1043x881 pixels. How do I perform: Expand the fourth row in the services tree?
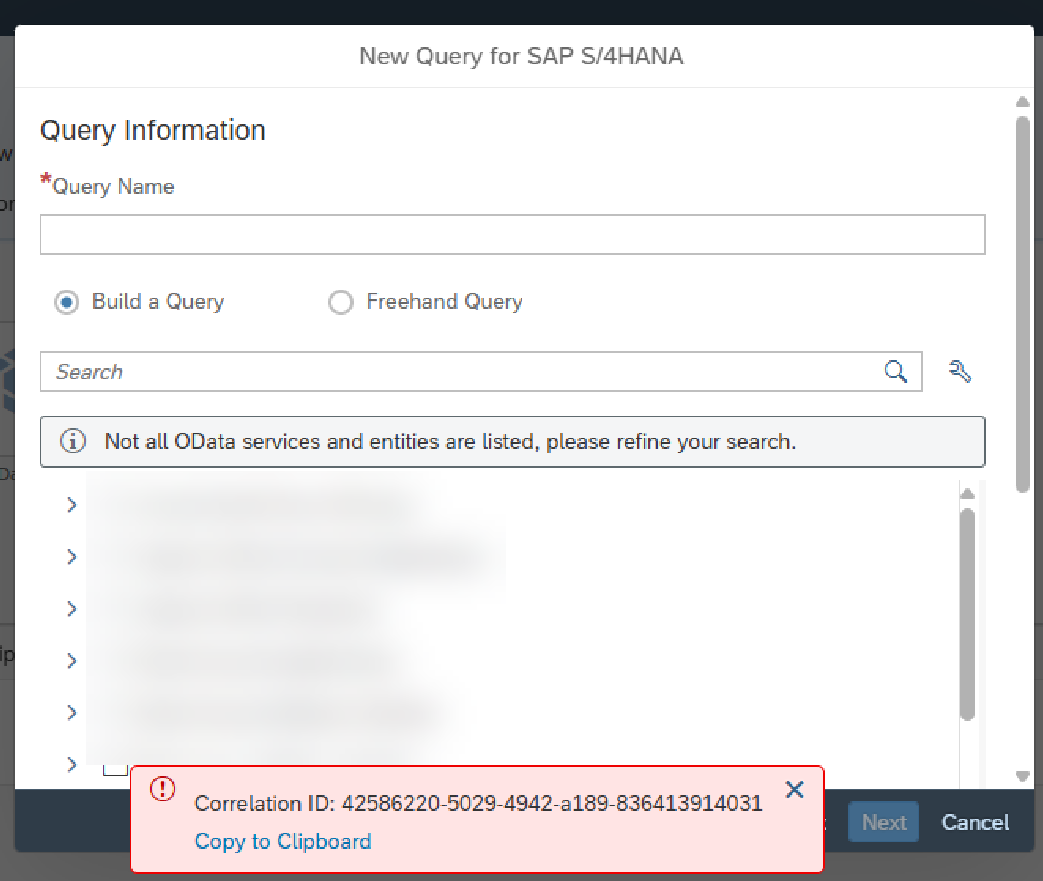[x=72, y=661]
